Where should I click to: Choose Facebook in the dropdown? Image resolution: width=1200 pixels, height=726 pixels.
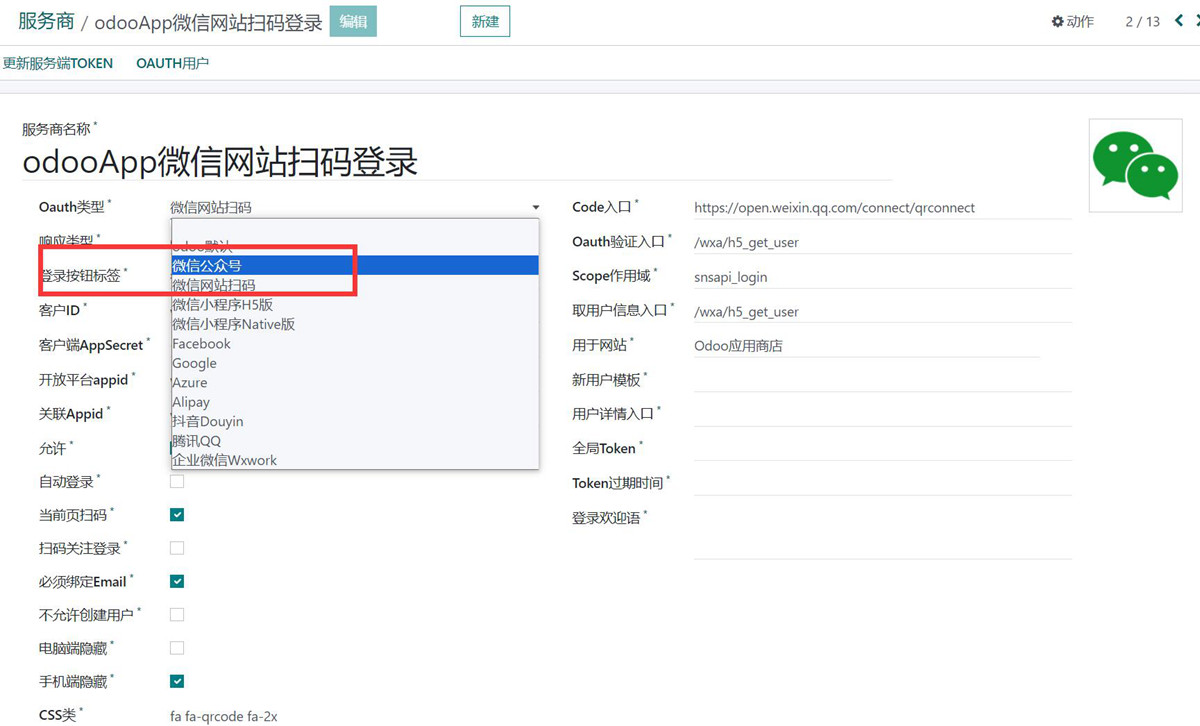click(x=355, y=343)
